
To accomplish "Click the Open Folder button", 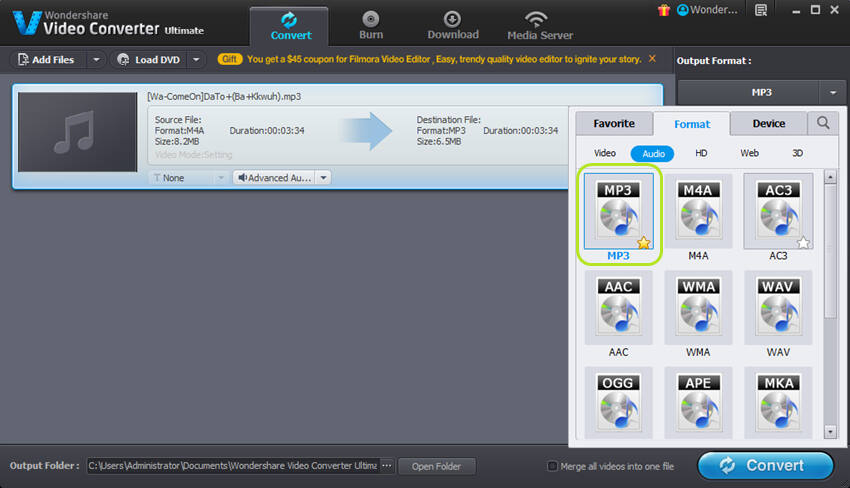I will [x=436, y=466].
